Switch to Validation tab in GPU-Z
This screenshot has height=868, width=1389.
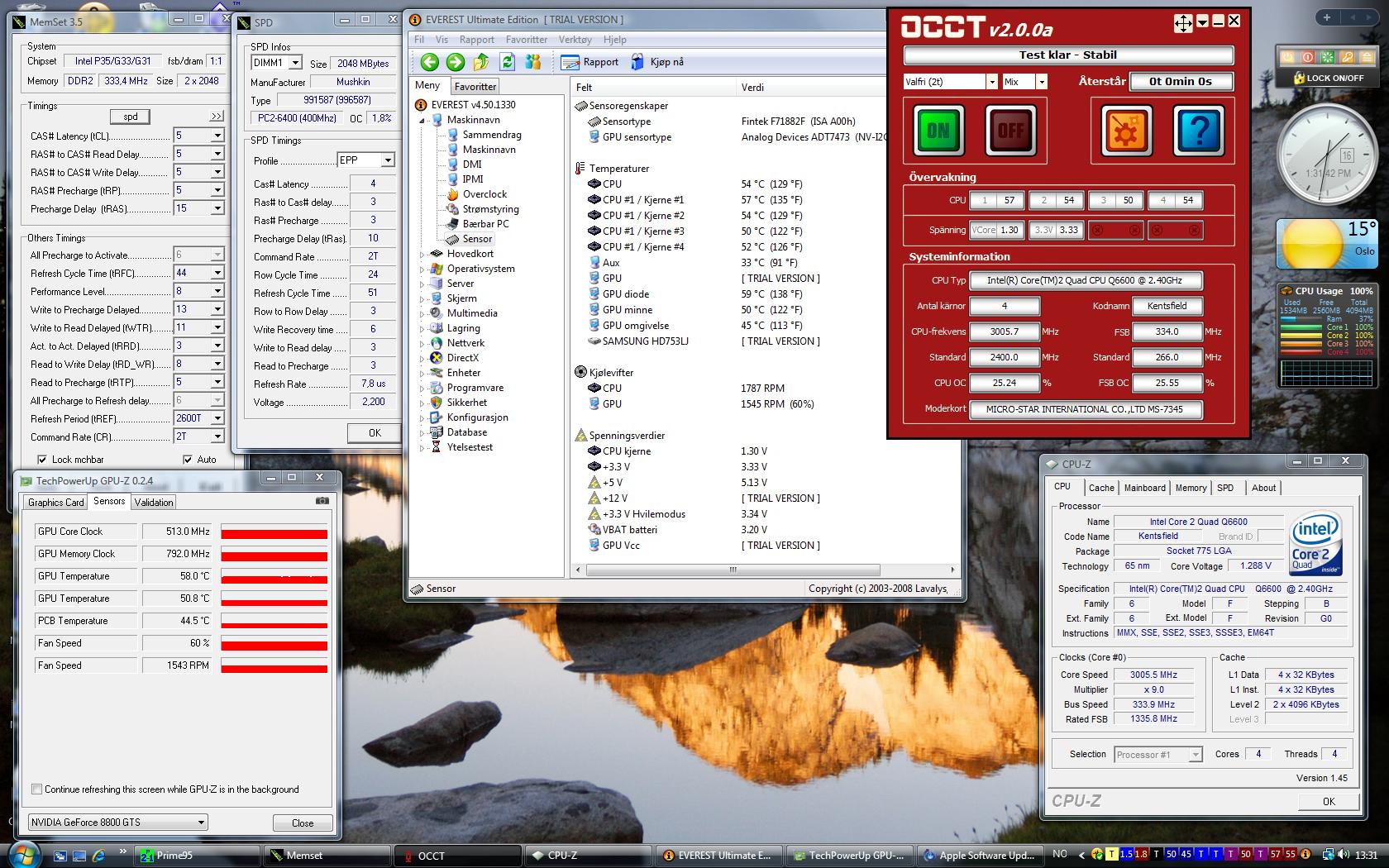[154, 503]
